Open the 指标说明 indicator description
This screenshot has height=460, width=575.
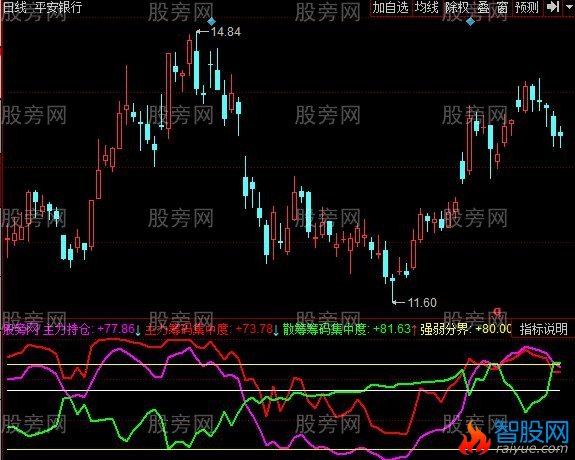pos(543,329)
